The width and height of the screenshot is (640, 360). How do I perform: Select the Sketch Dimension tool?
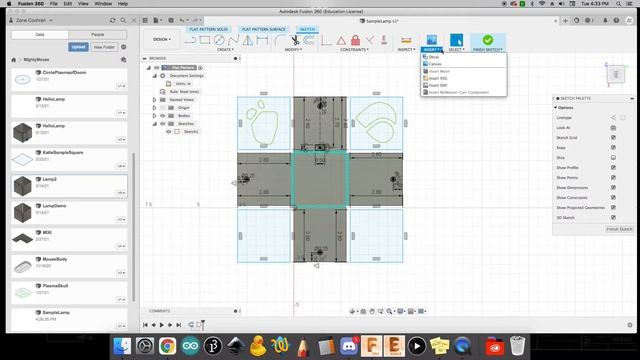[262, 40]
